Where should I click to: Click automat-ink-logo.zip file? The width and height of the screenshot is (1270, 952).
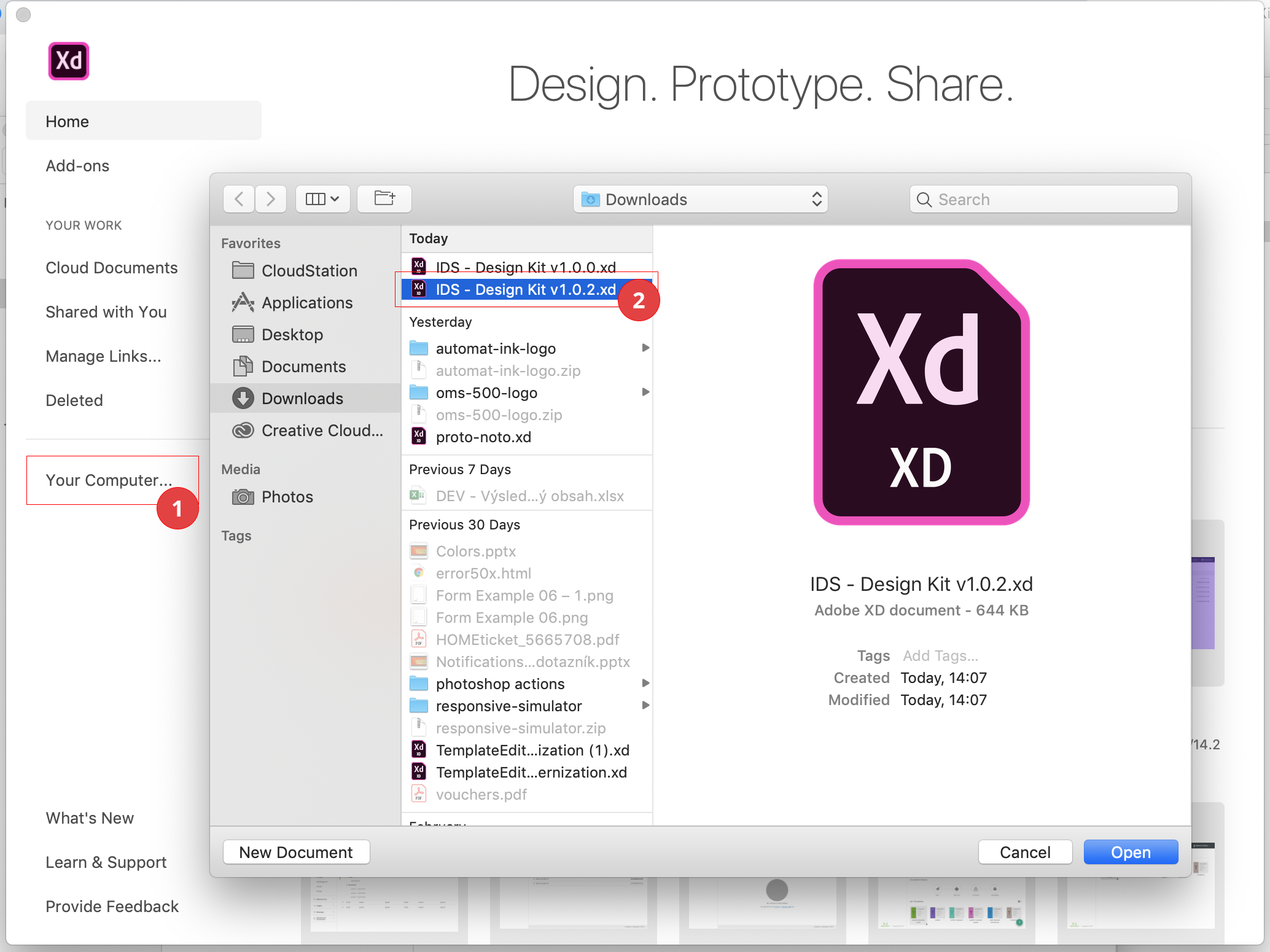(527, 370)
